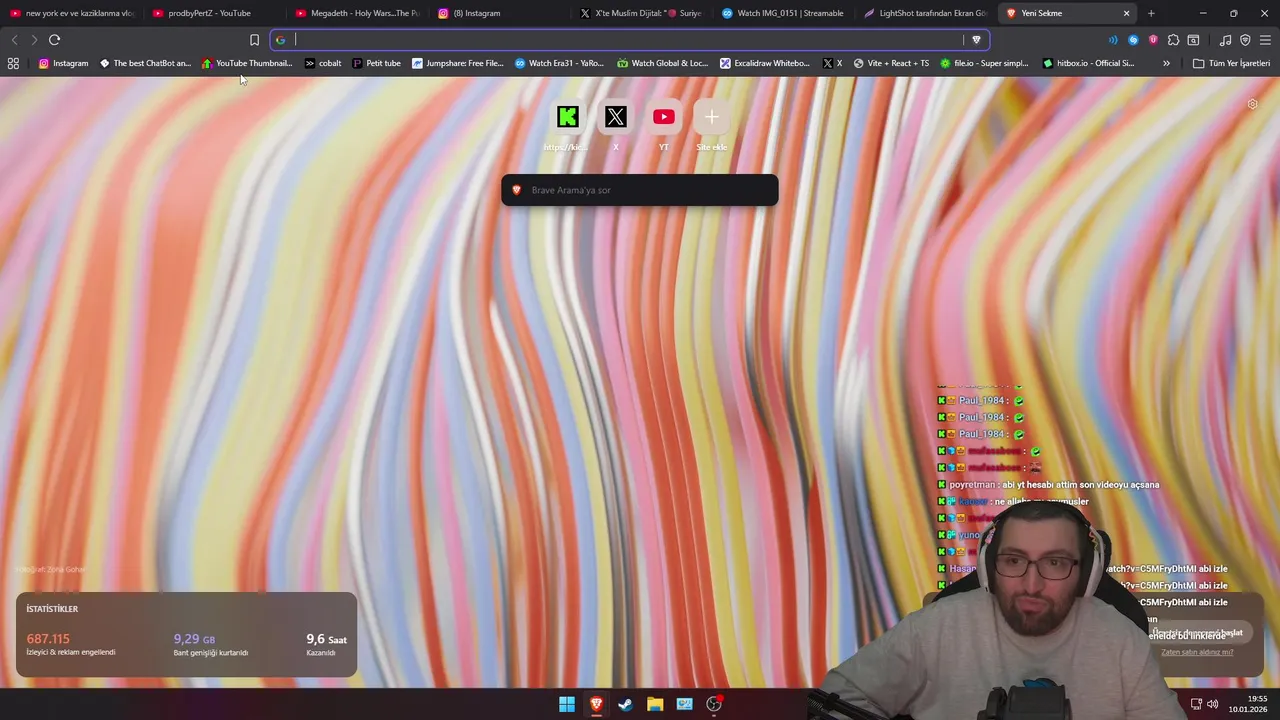Open the Tüm Yer İşaretleri folder
Image resolution: width=1280 pixels, height=720 pixels.
coord(1231,63)
